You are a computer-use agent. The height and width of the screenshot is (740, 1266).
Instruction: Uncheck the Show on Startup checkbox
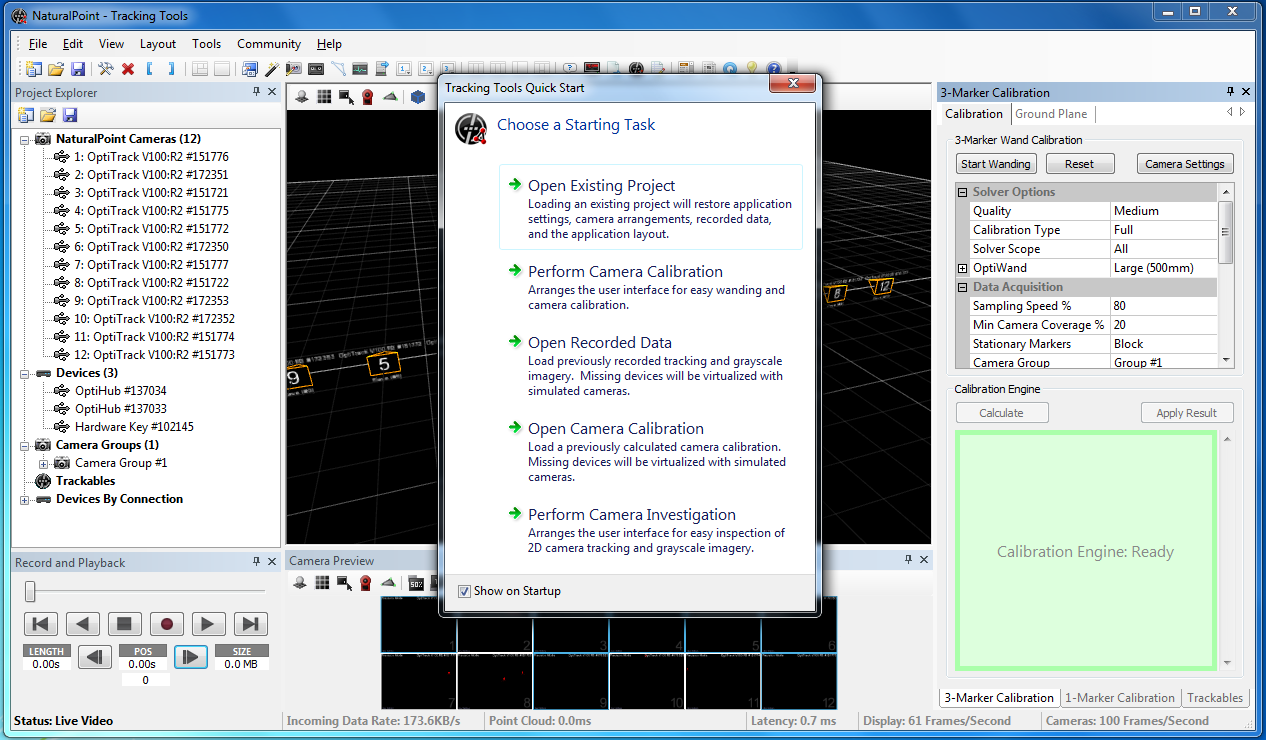pos(464,591)
